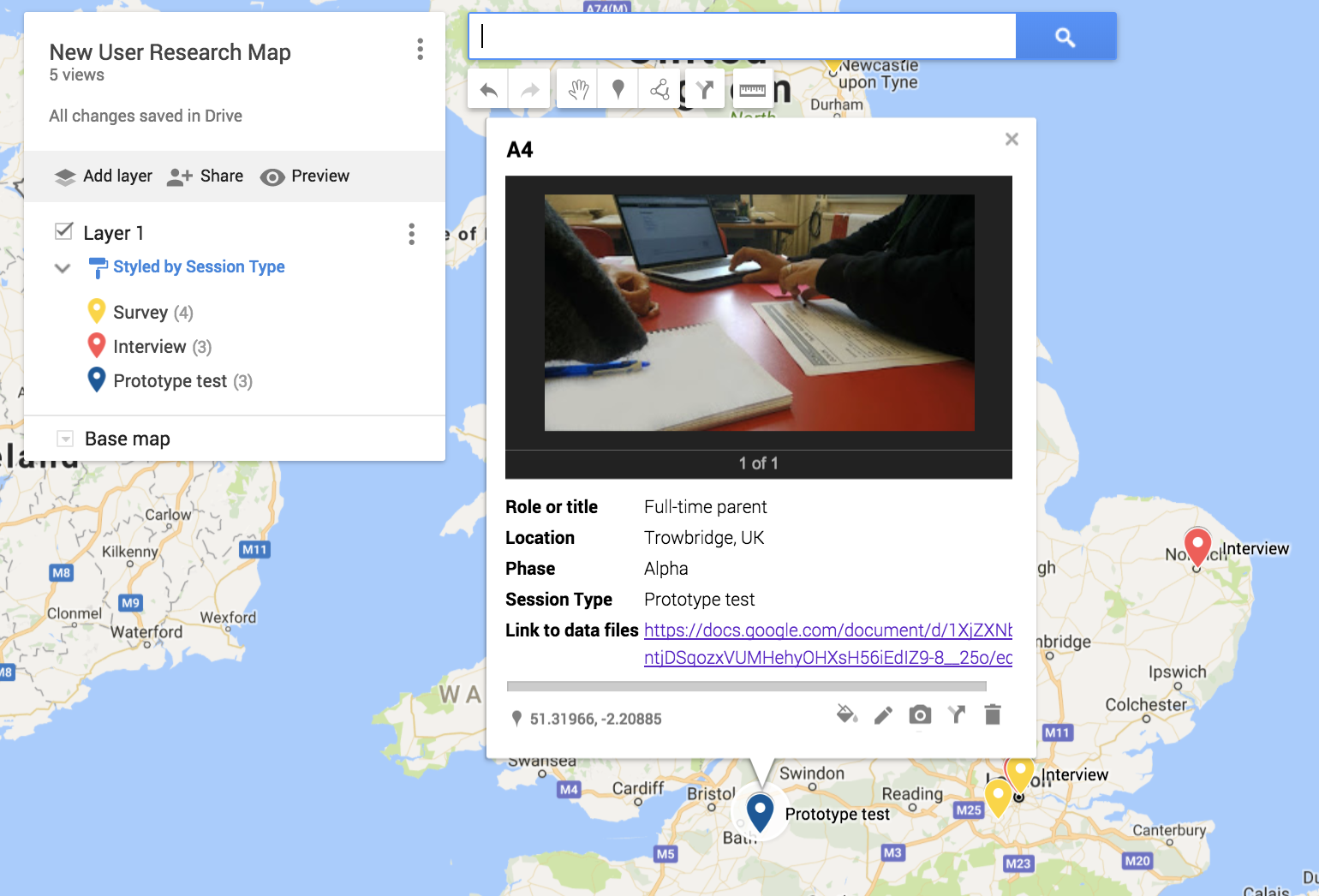This screenshot has height=896, width=1319.
Task: Select the measure distances ruler tool
Action: click(x=752, y=89)
